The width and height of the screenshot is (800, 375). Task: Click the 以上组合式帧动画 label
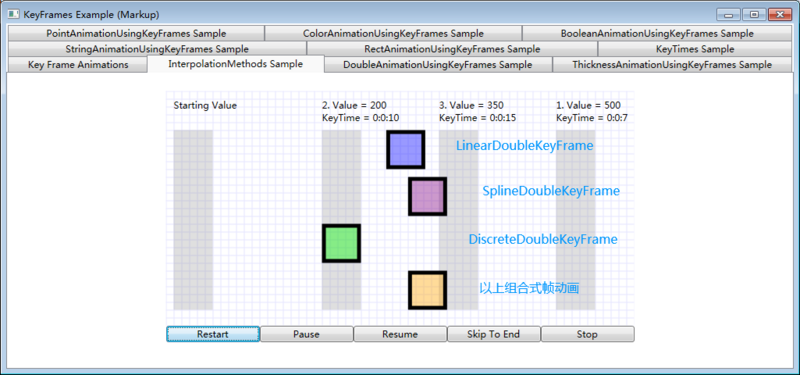(x=529, y=288)
